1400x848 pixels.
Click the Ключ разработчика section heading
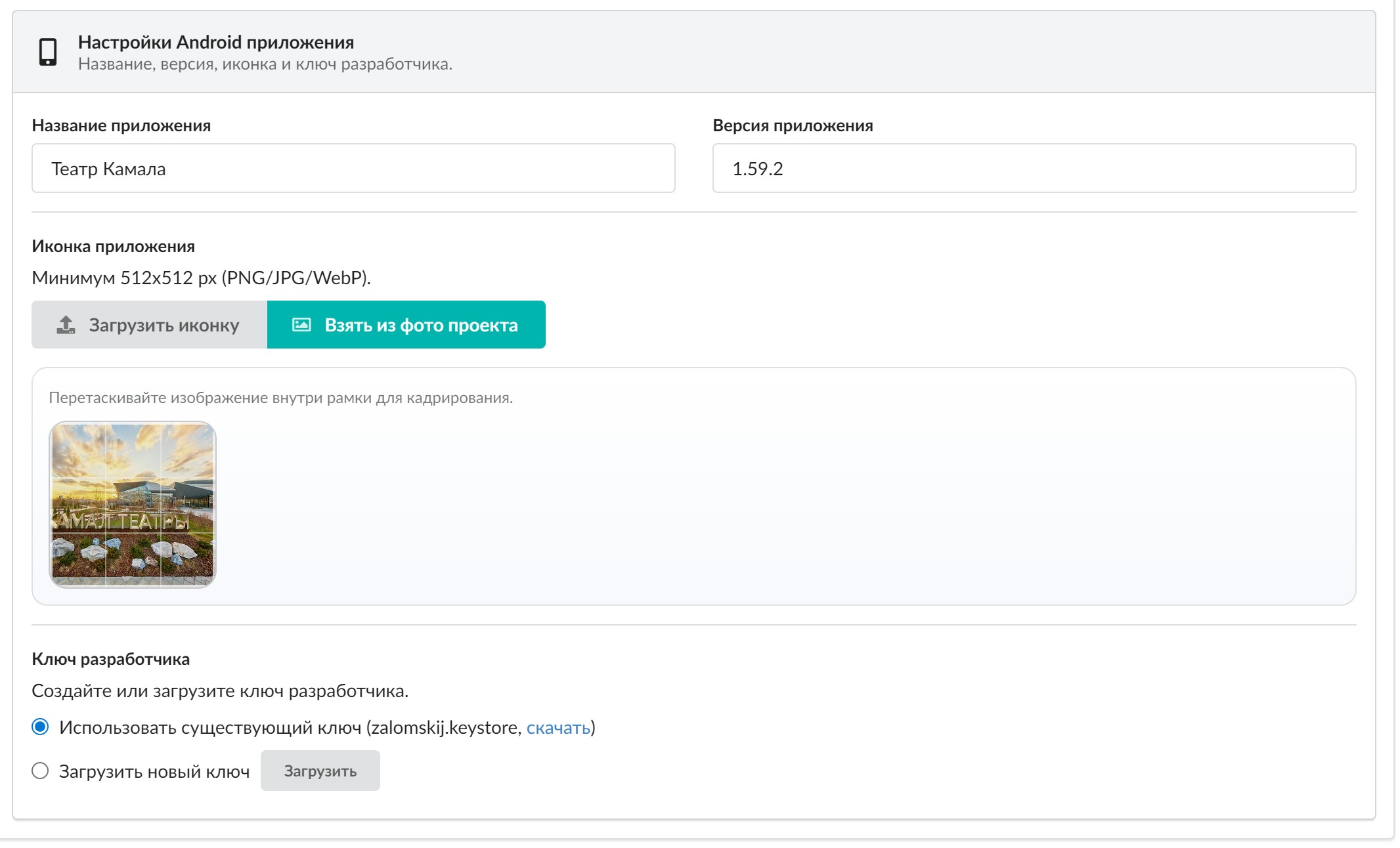tap(110, 659)
